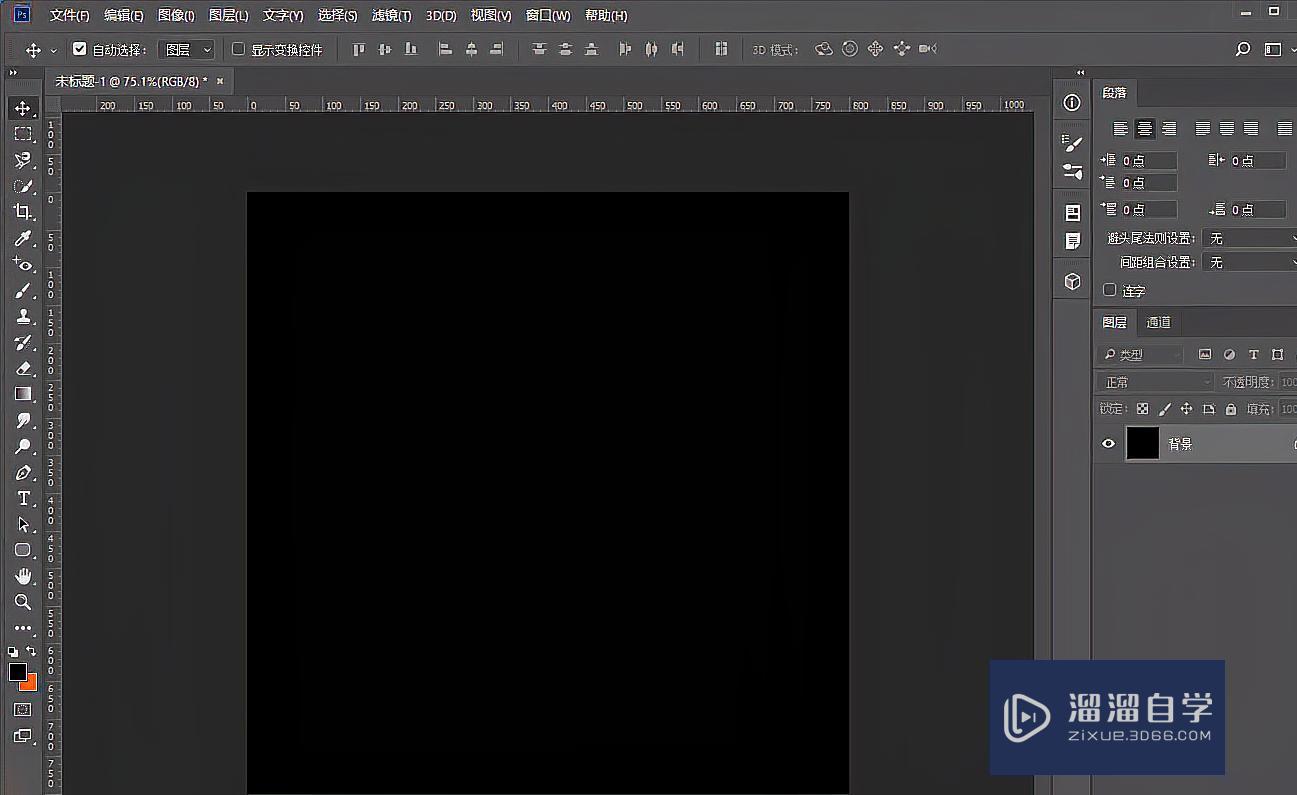Screen dimensions: 1297x795
Task: Expand the collapsed toolbox double-arrow
Action: click(13, 73)
